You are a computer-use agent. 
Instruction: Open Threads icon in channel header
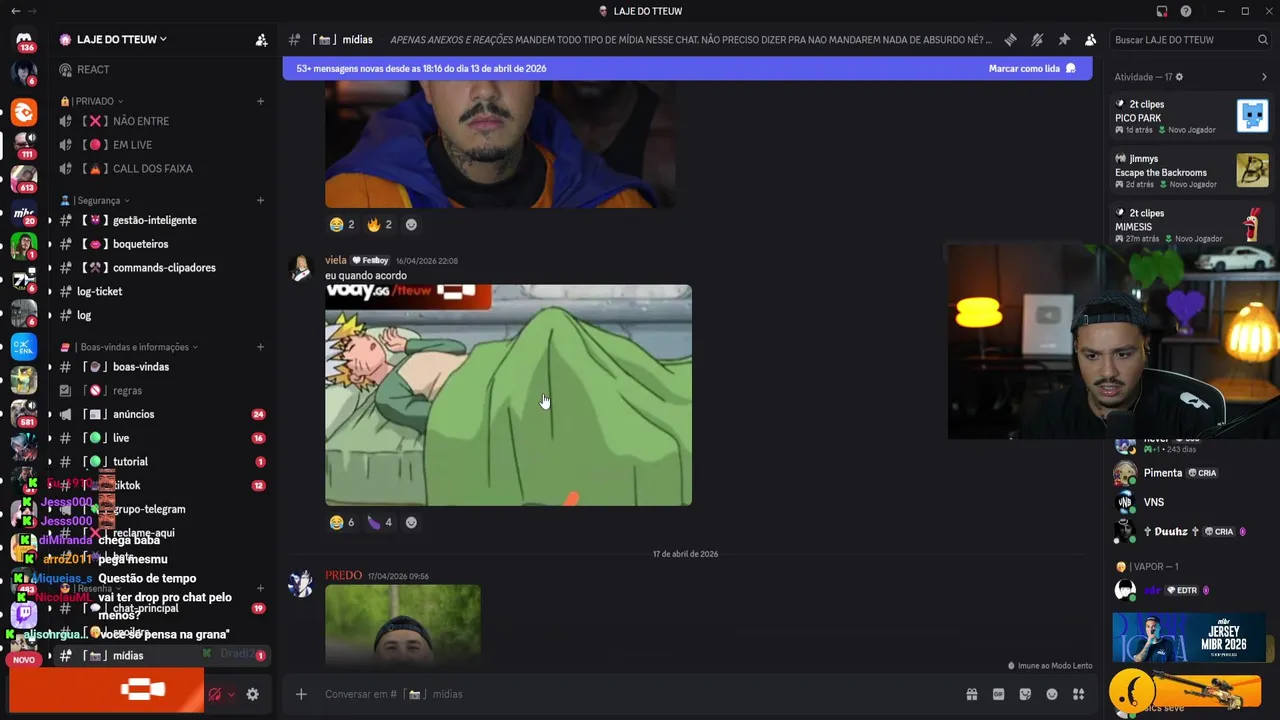pyautogui.click(x=1010, y=40)
